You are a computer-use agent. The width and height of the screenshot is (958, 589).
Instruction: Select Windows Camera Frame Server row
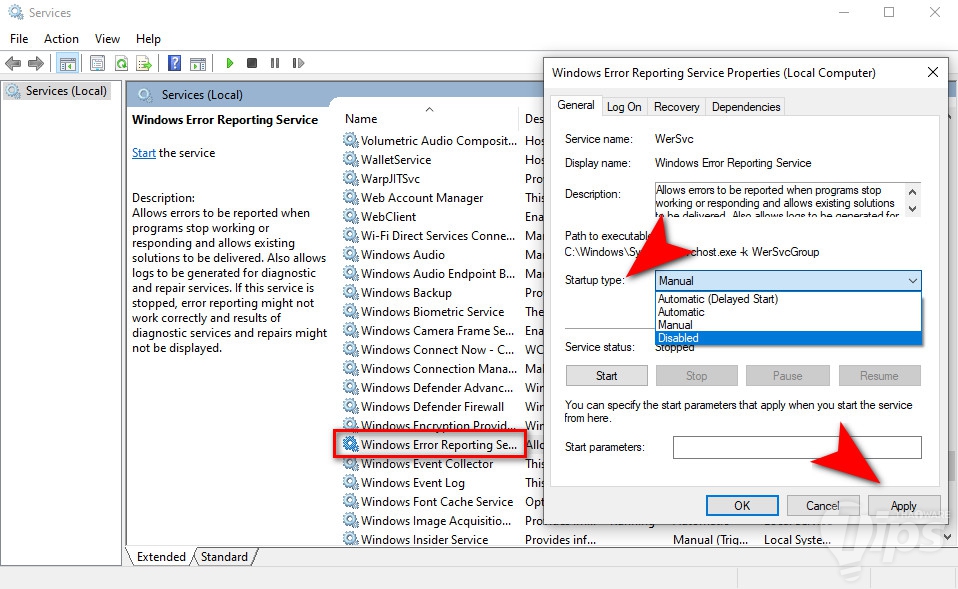(x=430, y=330)
